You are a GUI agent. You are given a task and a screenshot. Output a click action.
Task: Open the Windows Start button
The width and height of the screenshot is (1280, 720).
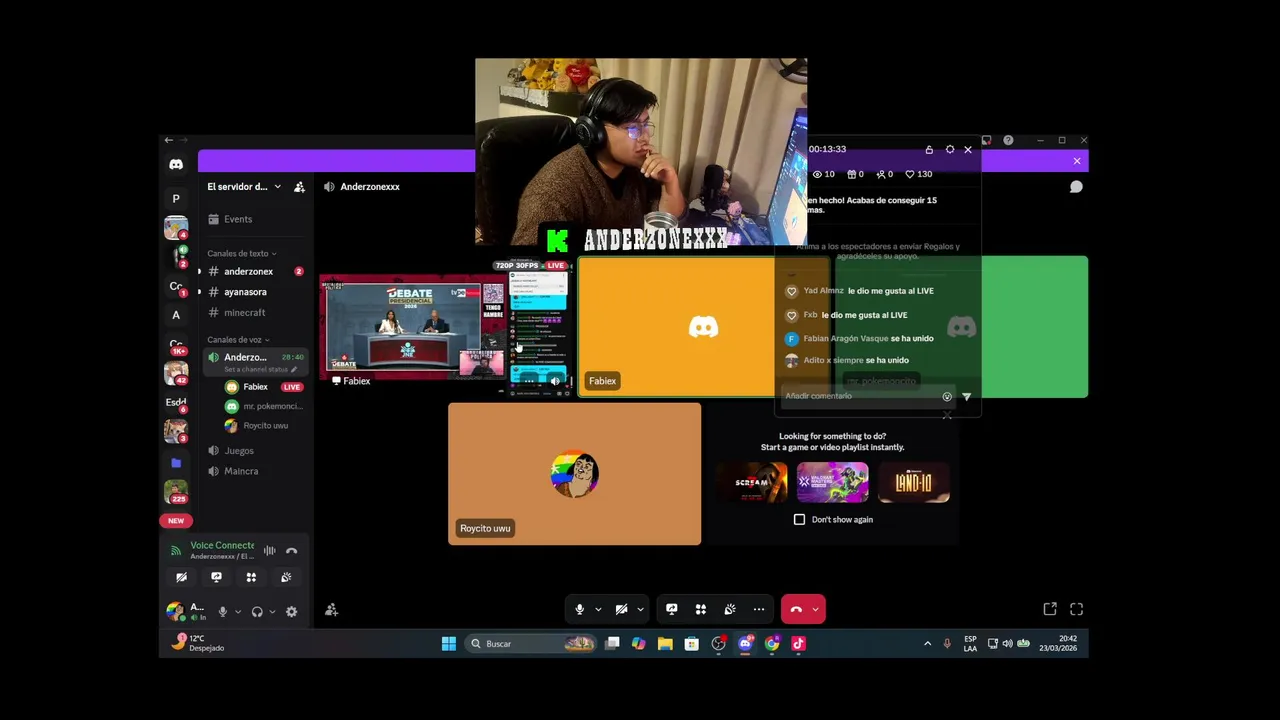tap(449, 644)
